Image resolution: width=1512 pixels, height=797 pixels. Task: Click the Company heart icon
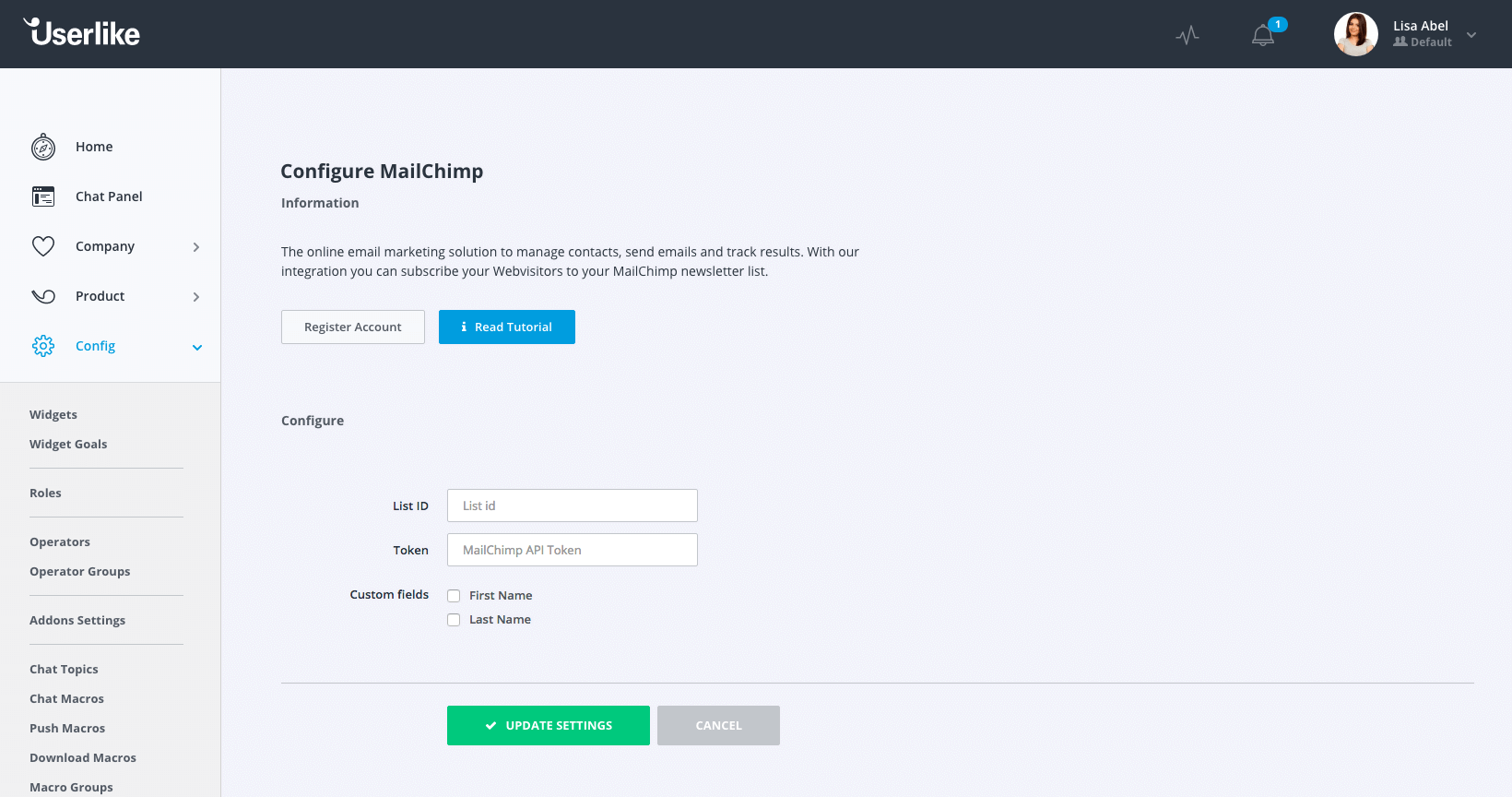(43, 246)
